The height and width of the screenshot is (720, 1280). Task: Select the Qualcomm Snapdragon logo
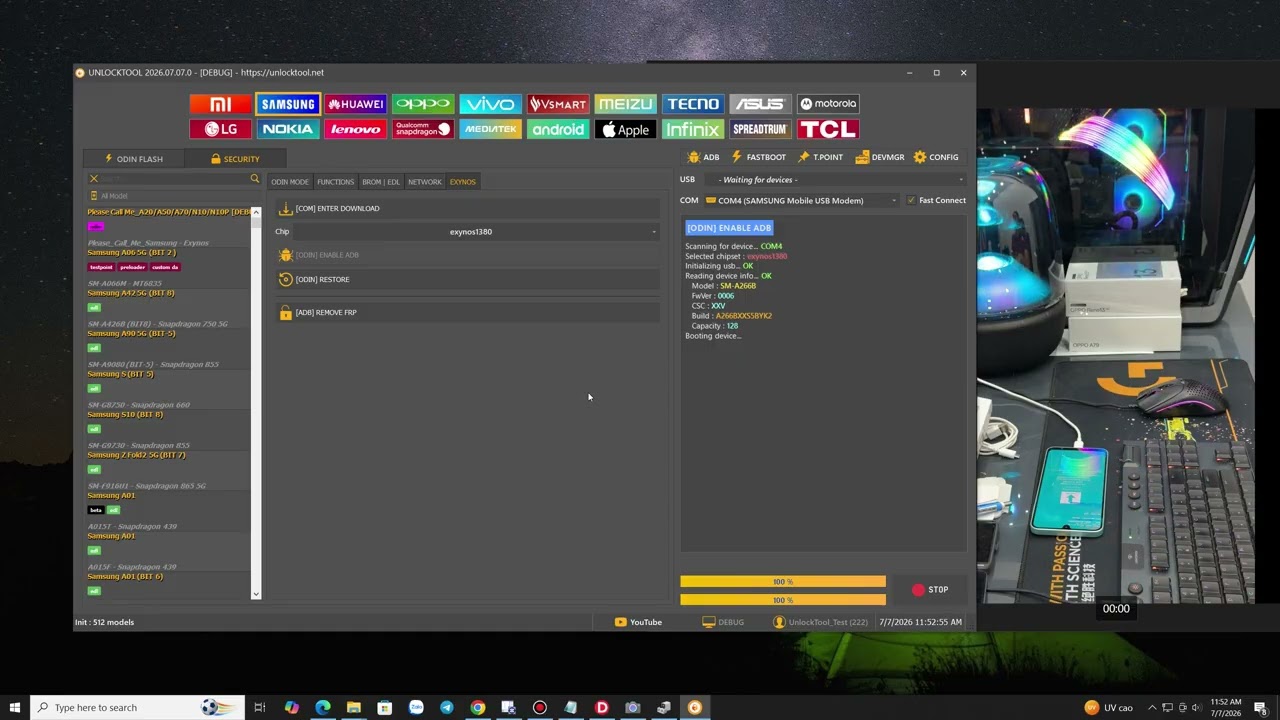[x=423, y=129]
